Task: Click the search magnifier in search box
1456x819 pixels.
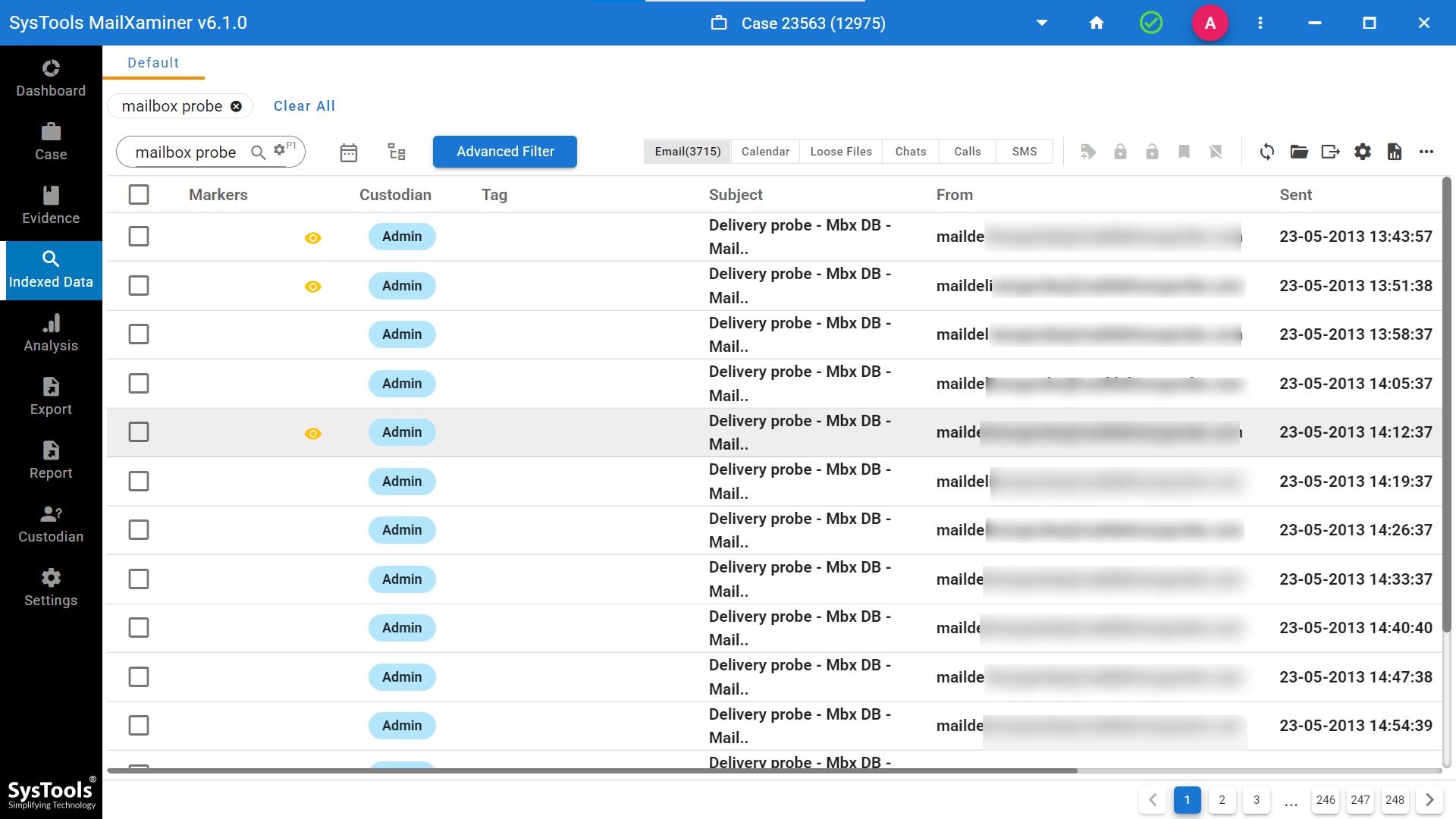Action: coord(258,152)
